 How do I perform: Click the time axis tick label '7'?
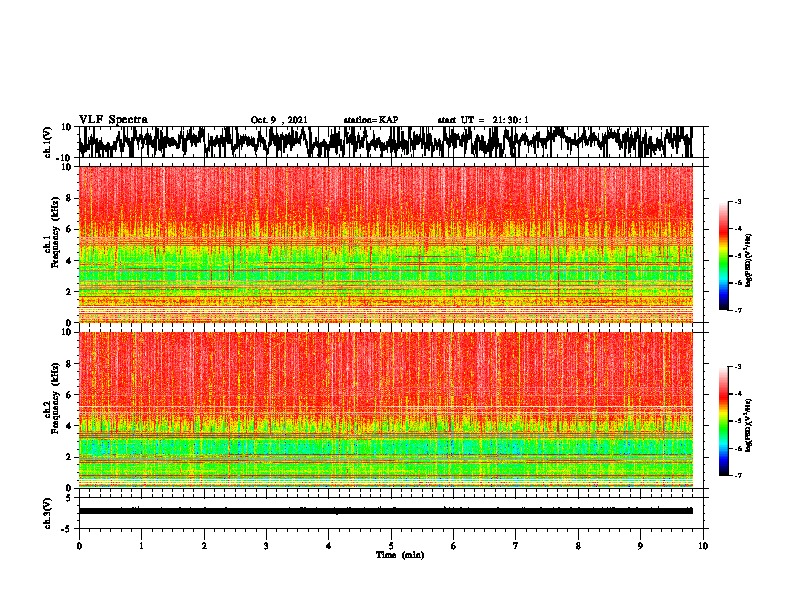pos(516,546)
